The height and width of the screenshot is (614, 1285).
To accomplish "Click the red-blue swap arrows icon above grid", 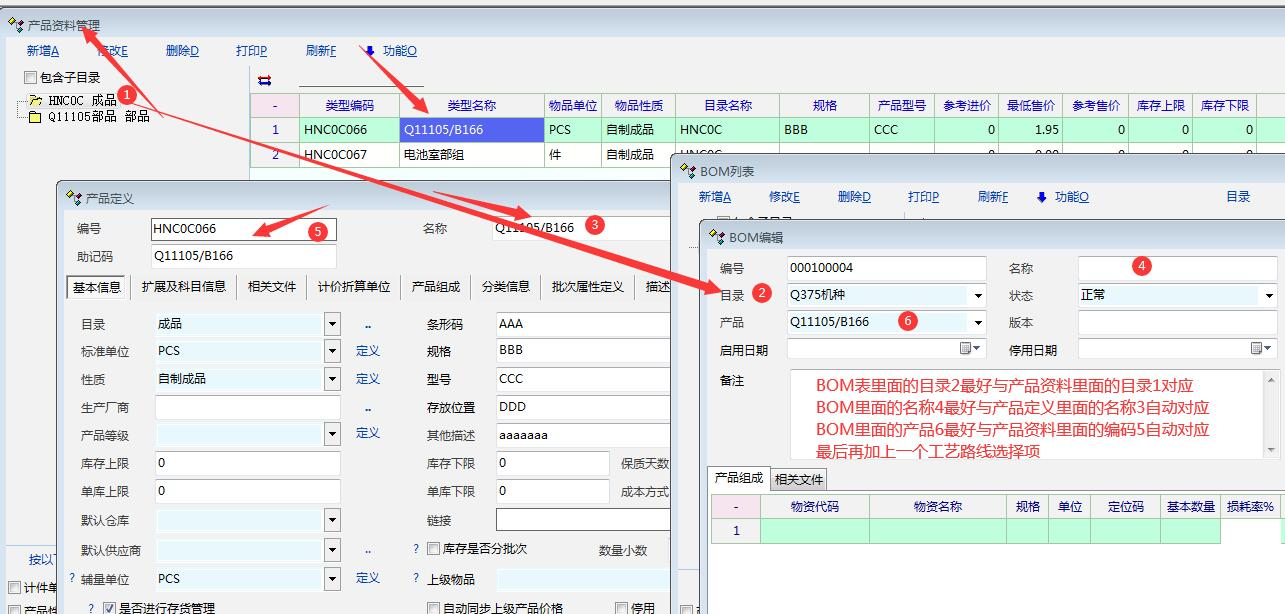I will [264, 80].
